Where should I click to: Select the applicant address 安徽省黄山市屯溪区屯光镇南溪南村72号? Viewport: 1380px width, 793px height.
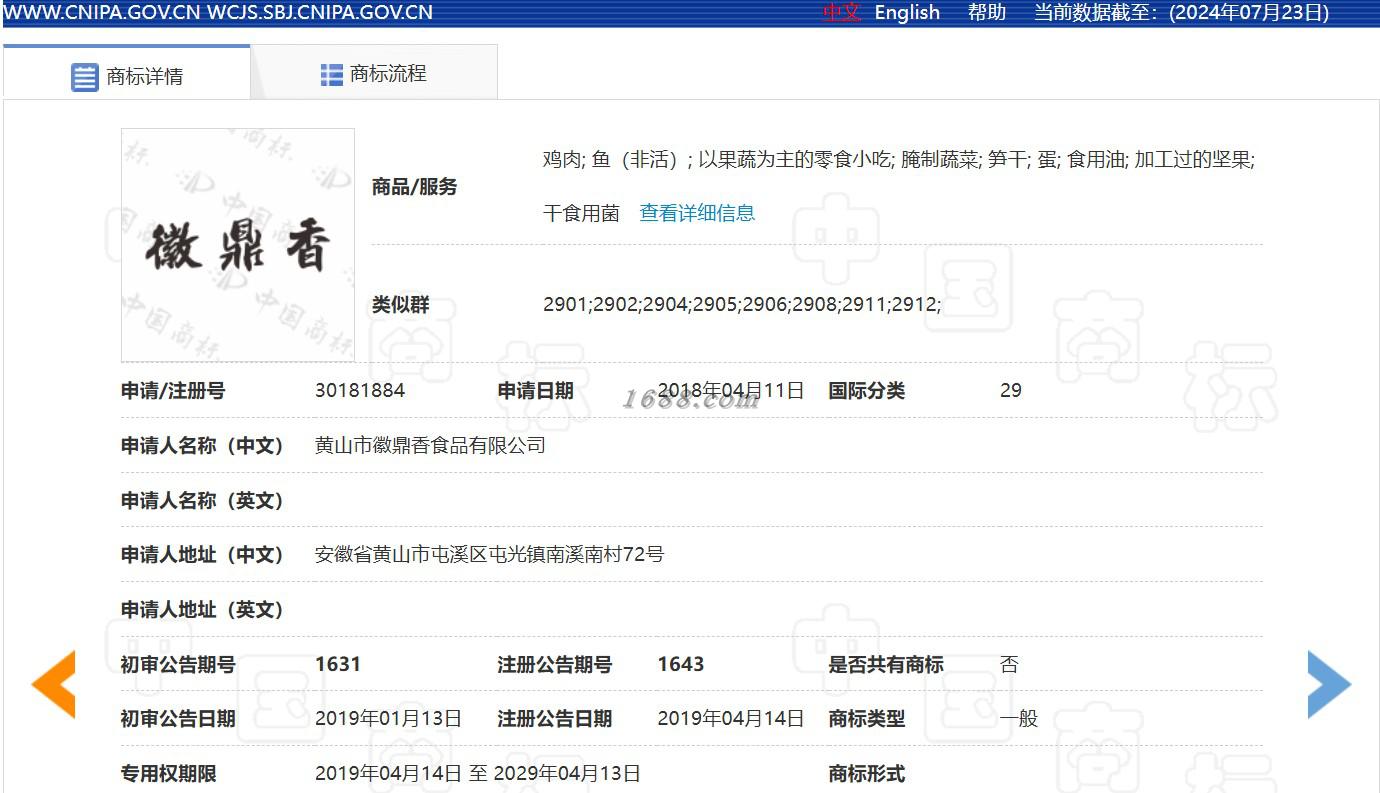point(489,554)
